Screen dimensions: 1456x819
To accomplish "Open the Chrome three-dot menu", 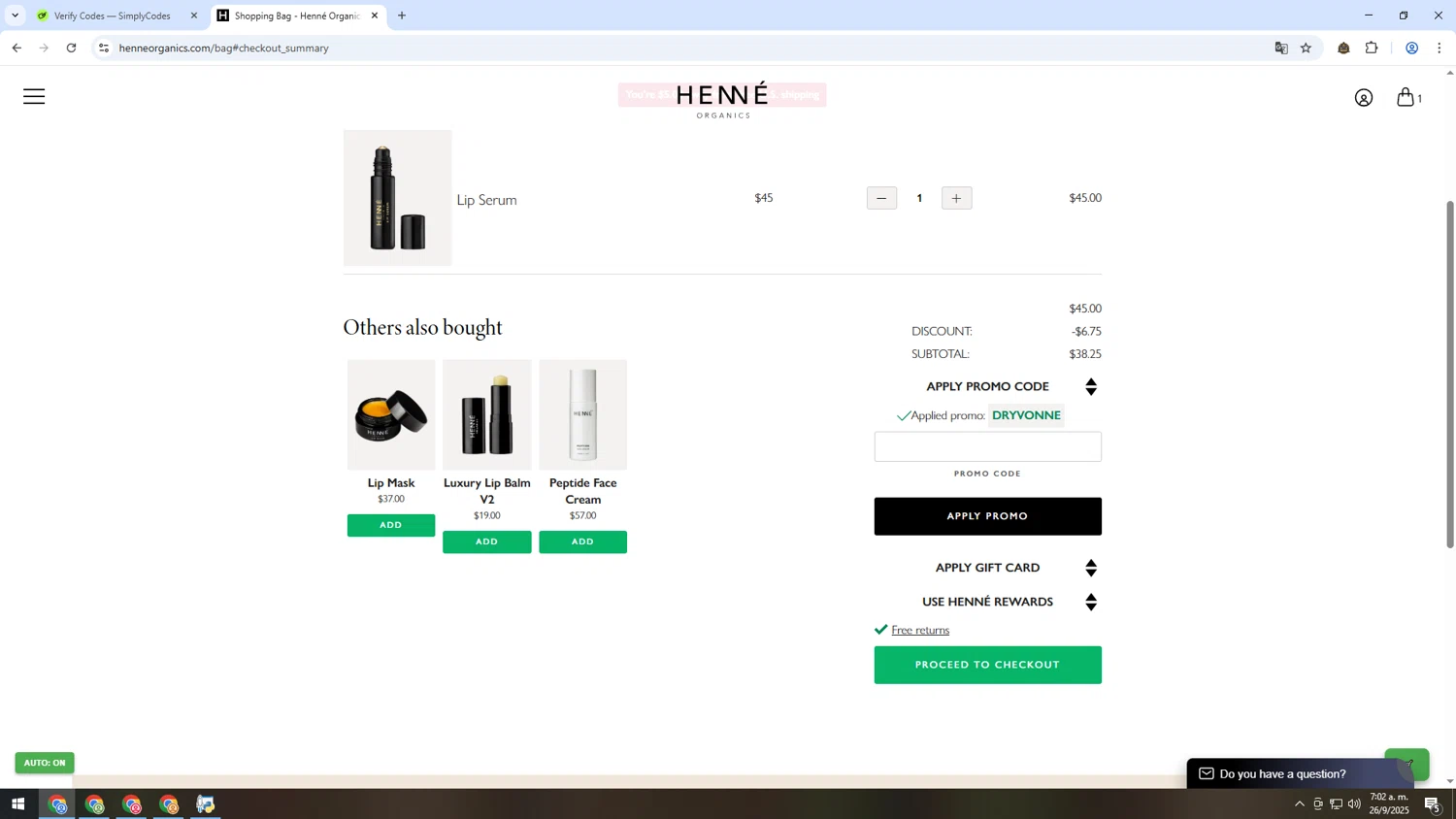I will [1439, 48].
